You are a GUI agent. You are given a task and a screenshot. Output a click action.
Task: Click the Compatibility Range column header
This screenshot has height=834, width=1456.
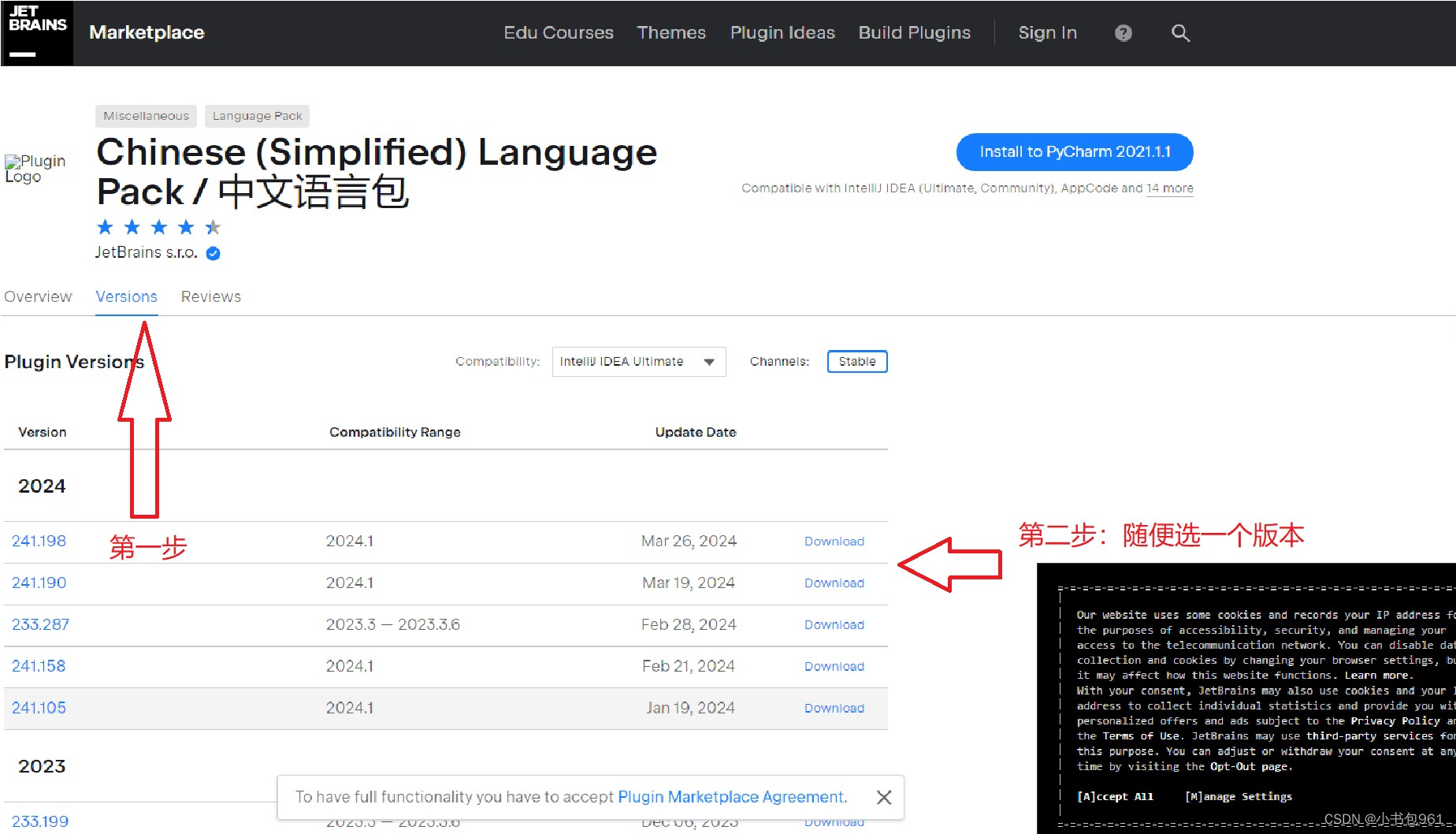(x=395, y=432)
